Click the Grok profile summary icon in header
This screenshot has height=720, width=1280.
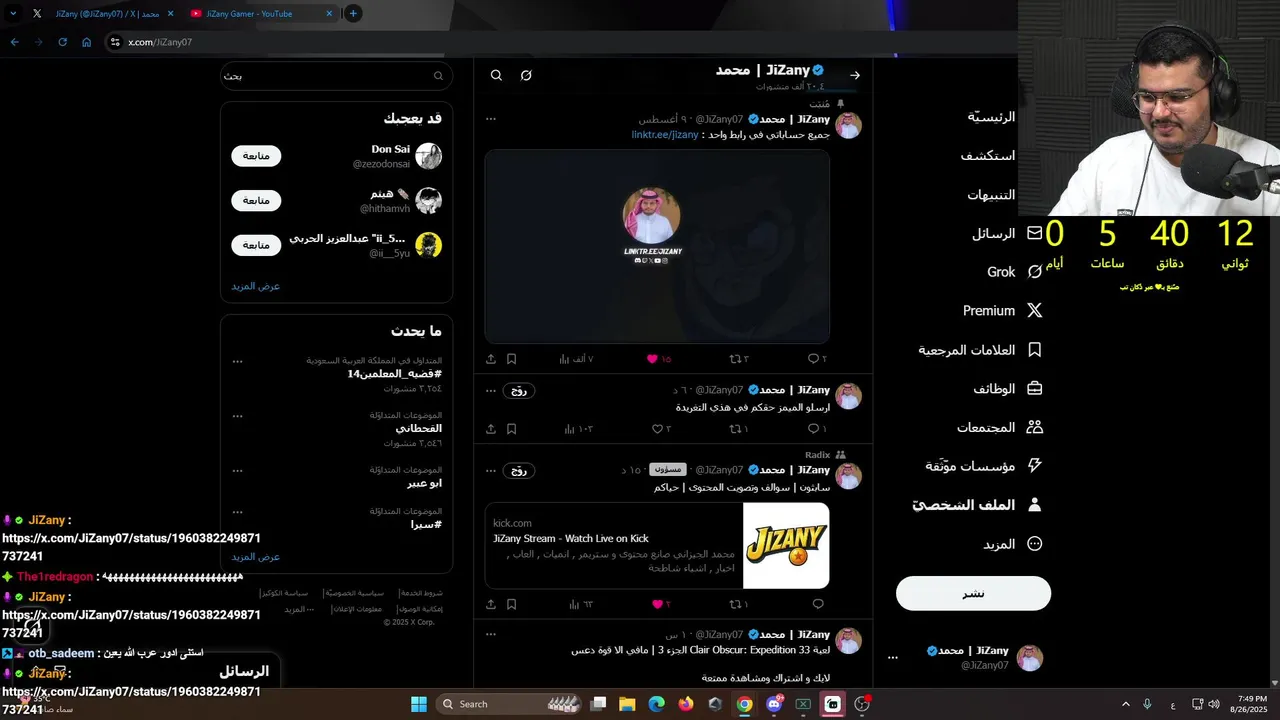tap(526, 75)
